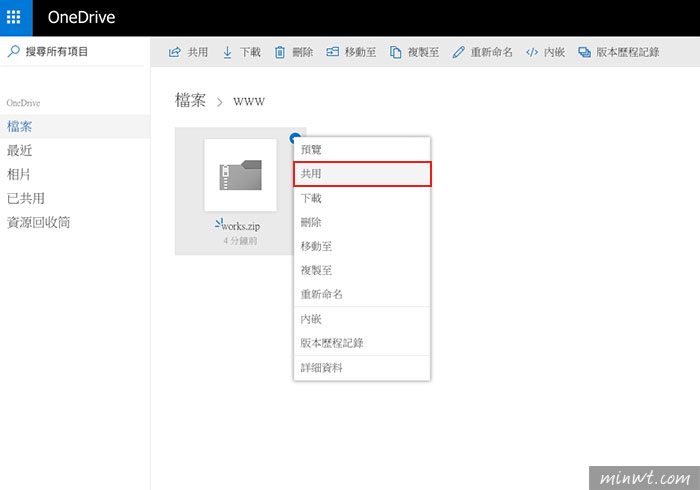Click the copy-to icon in toolbar

[396, 52]
